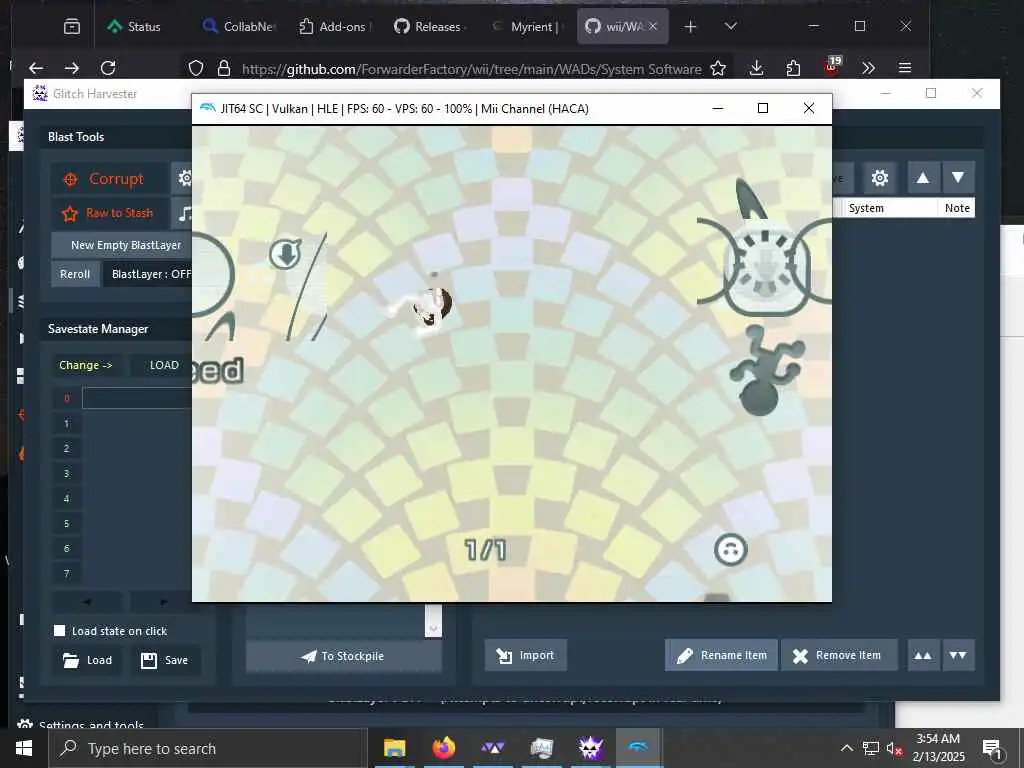Screen dimensions: 1024x768
Task: Open Firefox extensions puzzle icon
Action: click(x=793, y=68)
